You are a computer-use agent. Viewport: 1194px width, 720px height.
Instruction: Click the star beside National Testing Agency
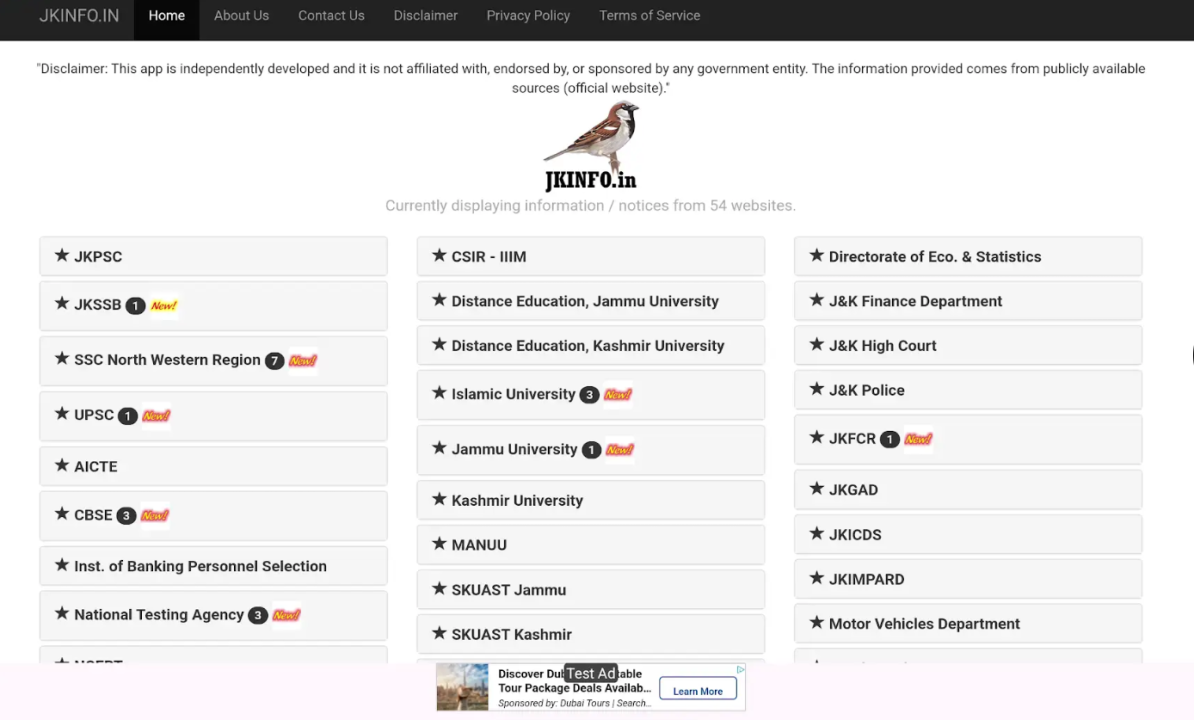click(62, 613)
